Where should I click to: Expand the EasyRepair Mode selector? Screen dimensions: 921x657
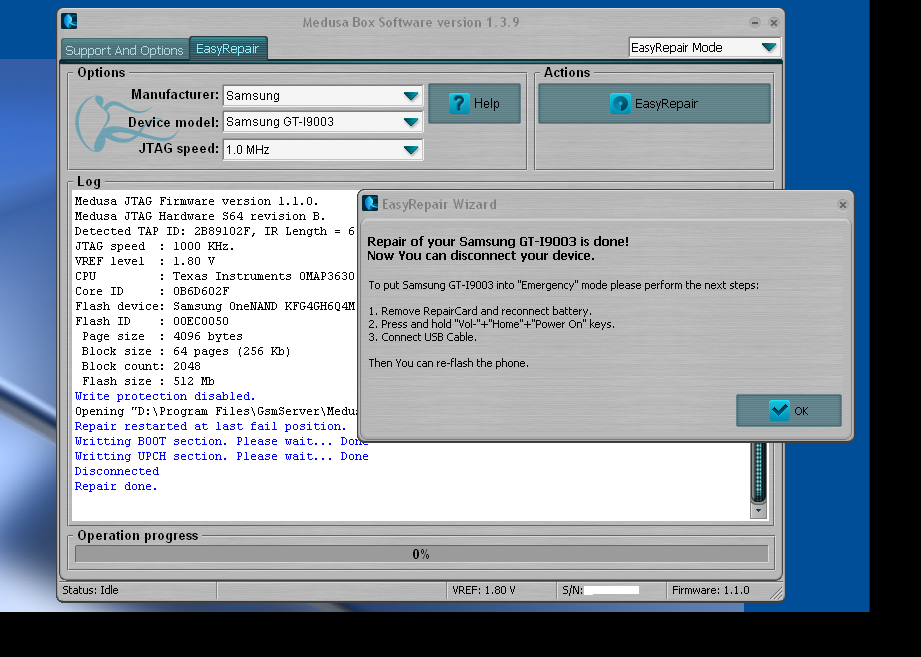[767, 47]
